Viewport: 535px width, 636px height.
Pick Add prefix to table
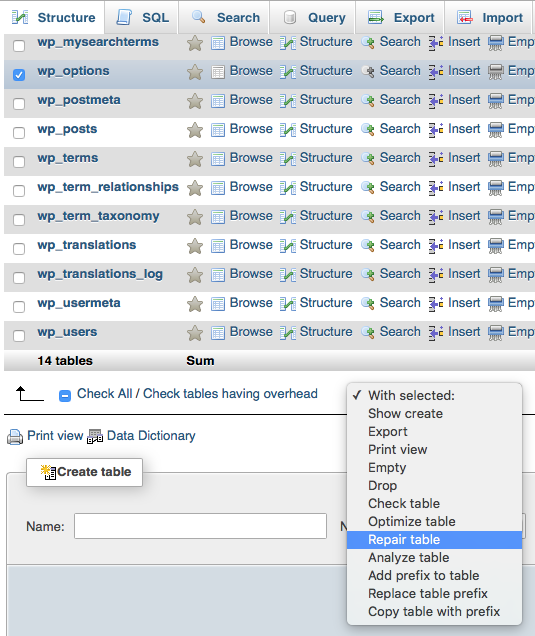pos(434,576)
